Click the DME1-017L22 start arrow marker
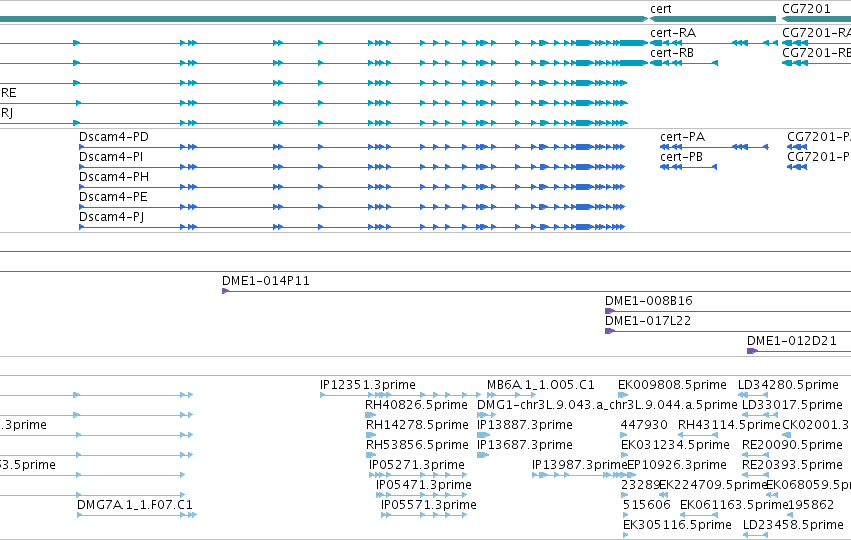This screenshot has height=540, width=851. coord(609,331)
